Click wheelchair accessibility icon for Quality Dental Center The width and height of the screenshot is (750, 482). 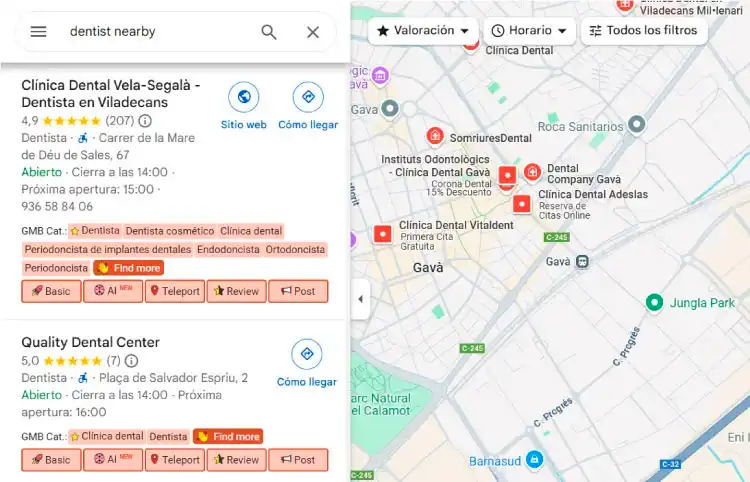click(83, 378)
